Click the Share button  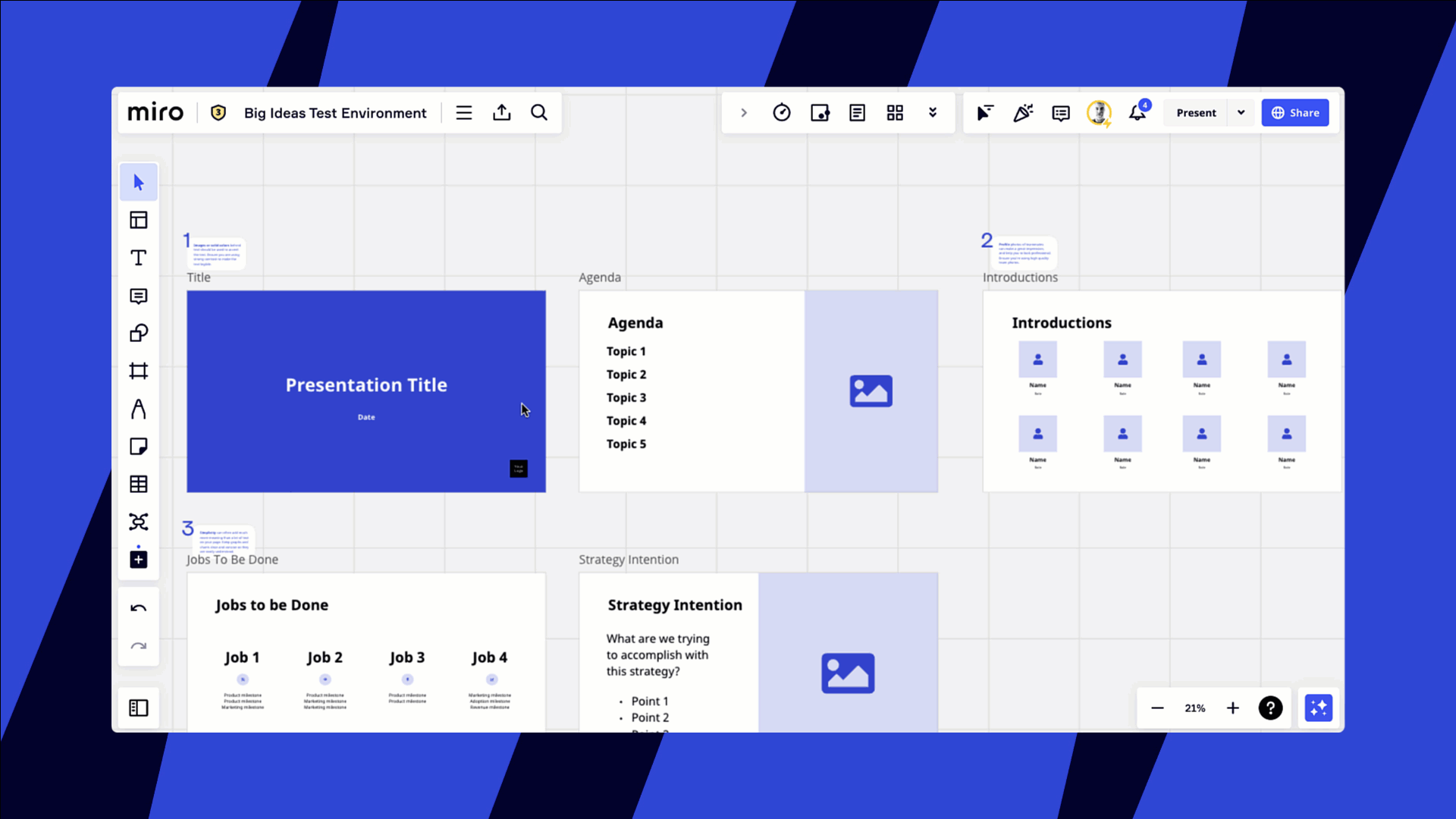coord(1294,113)
